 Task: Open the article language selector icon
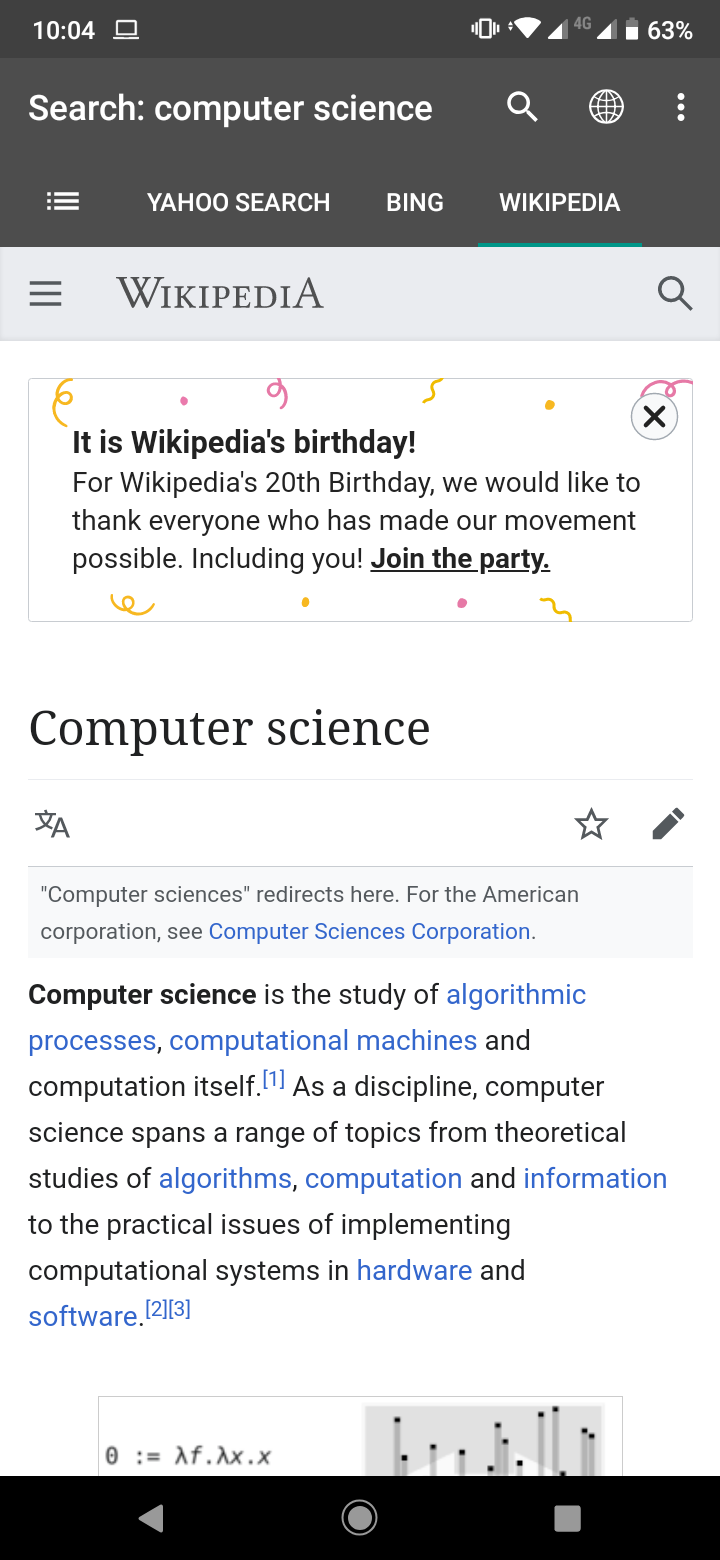(52, 824)
